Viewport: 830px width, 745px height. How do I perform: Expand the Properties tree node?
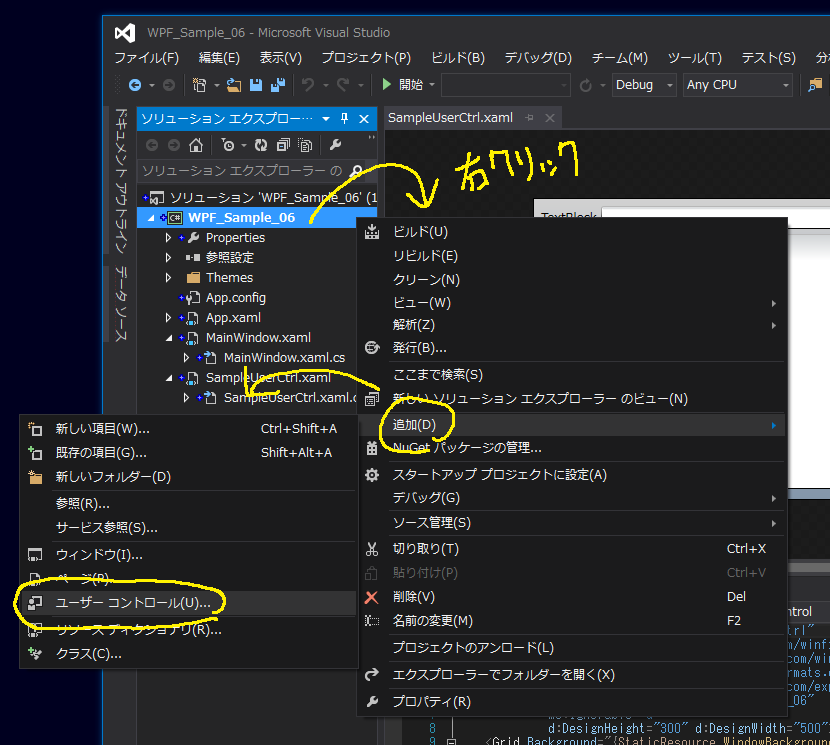tap(168, 238)
